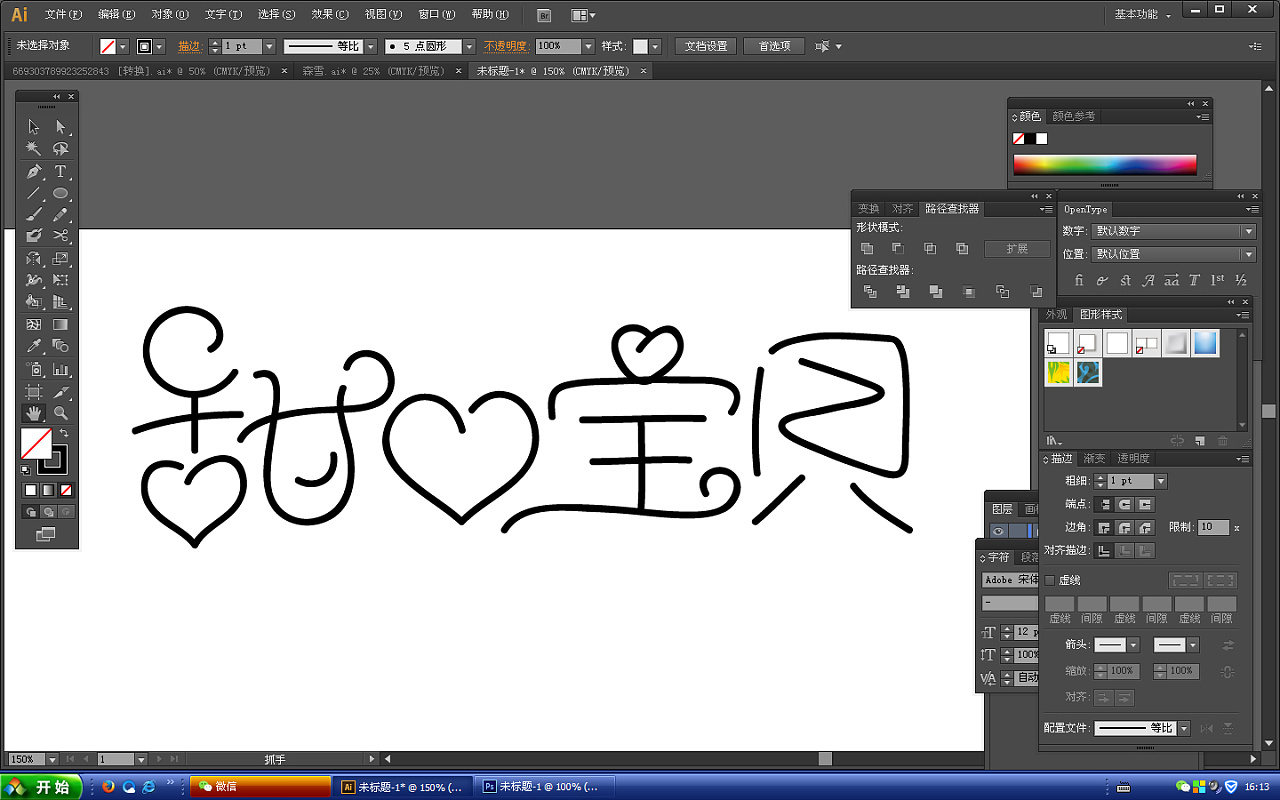Open stroke weight dropdown in control bar

click(269, 46)
